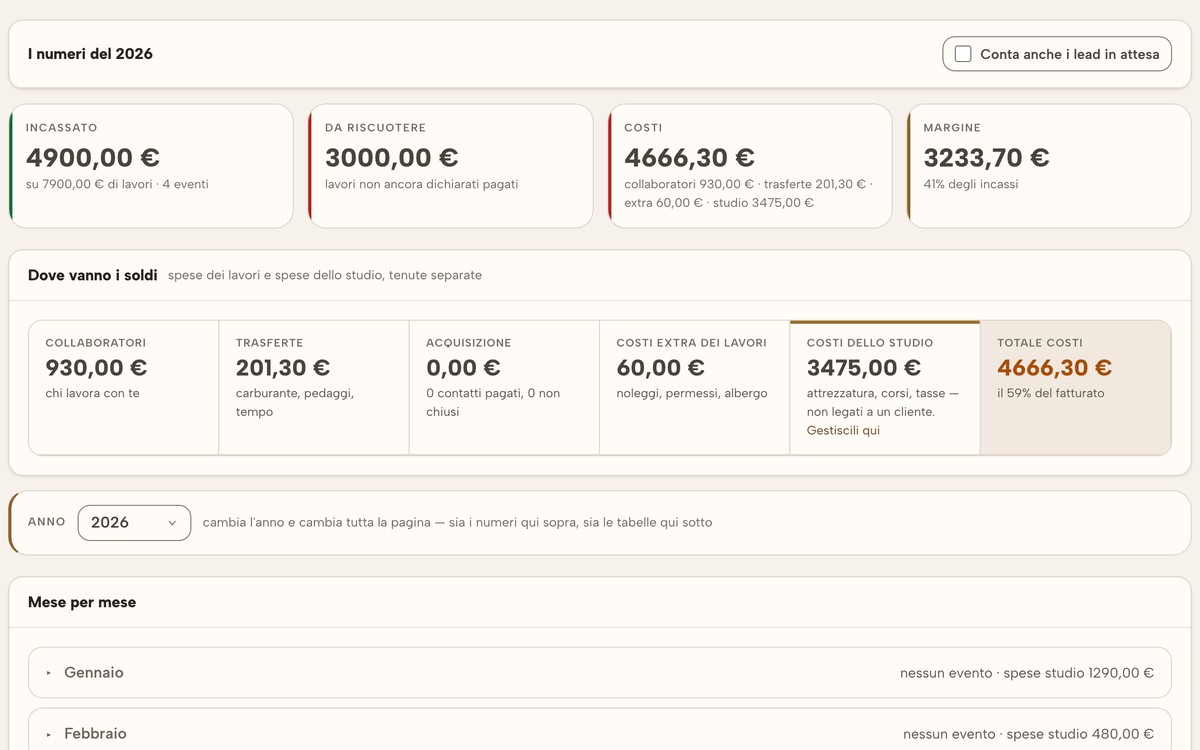The image size is (1200, 750).
Task: Click the Costi extra dei lavori amount 60,00 €
Action: tap(661, 368)
